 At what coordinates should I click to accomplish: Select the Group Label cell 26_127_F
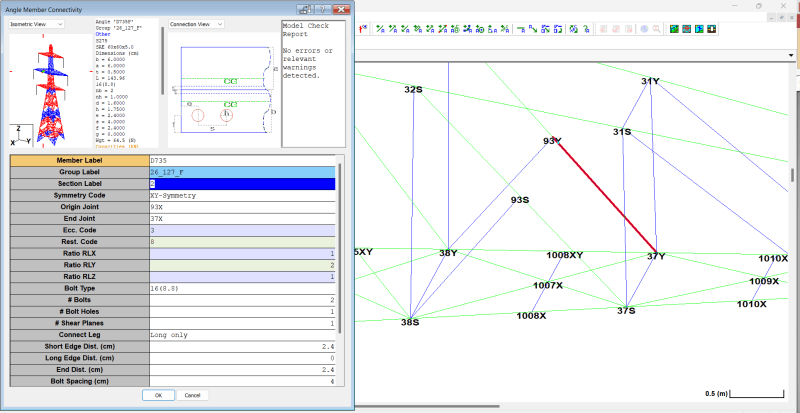(242, 172)
